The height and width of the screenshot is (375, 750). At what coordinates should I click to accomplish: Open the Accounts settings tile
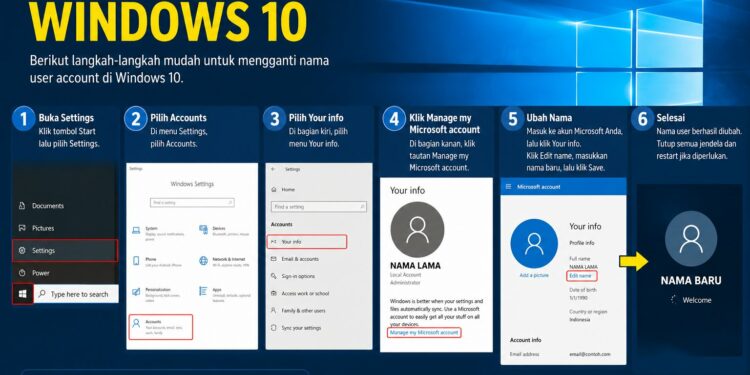coord(161,327)
